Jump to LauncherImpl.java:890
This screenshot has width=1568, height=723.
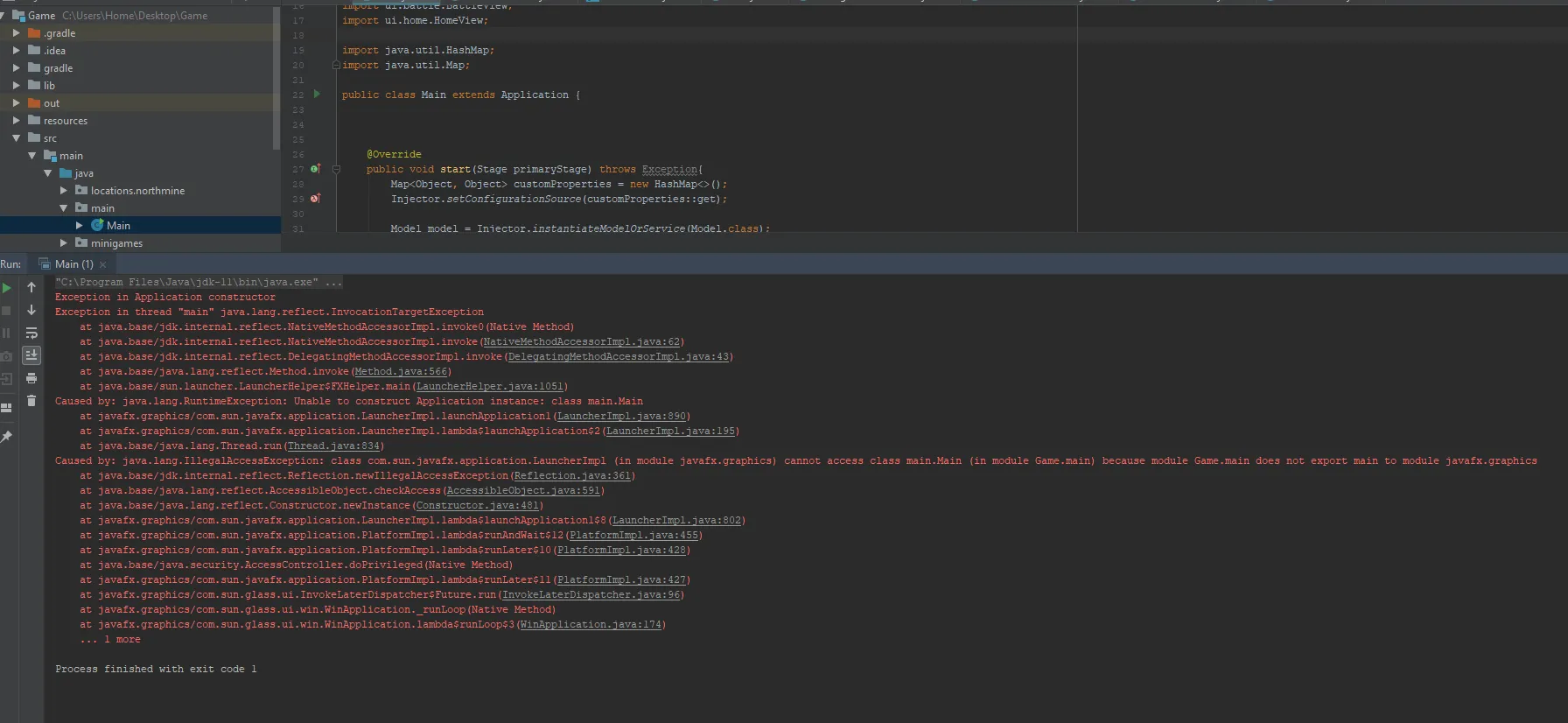pos(621,416)
